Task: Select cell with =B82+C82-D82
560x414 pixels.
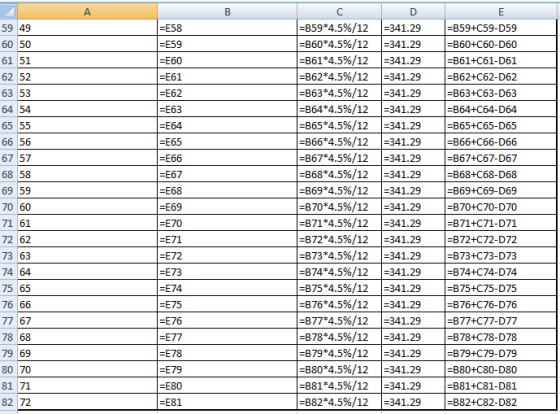Action: pos(501,402)
